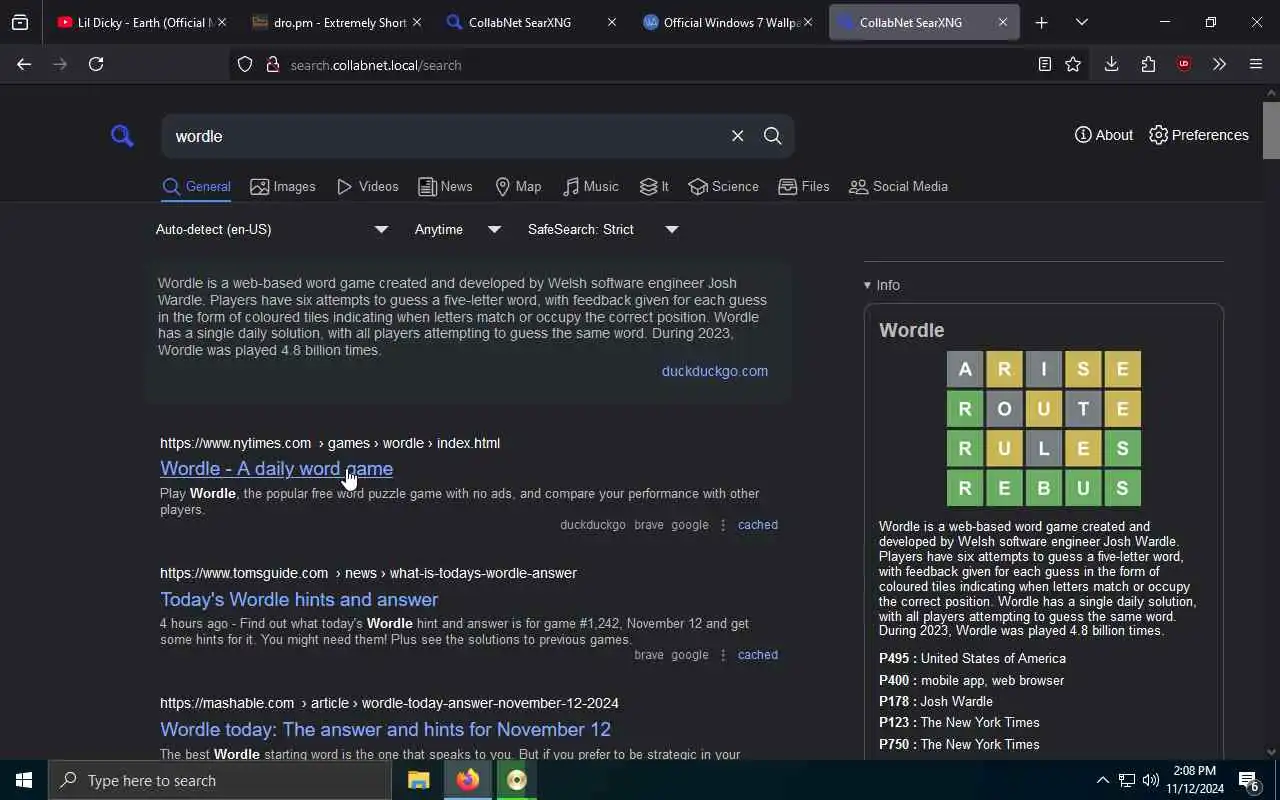Open the SafeSearch Strict dropdown
The image size is (1280, 800).
pos(603,230)
